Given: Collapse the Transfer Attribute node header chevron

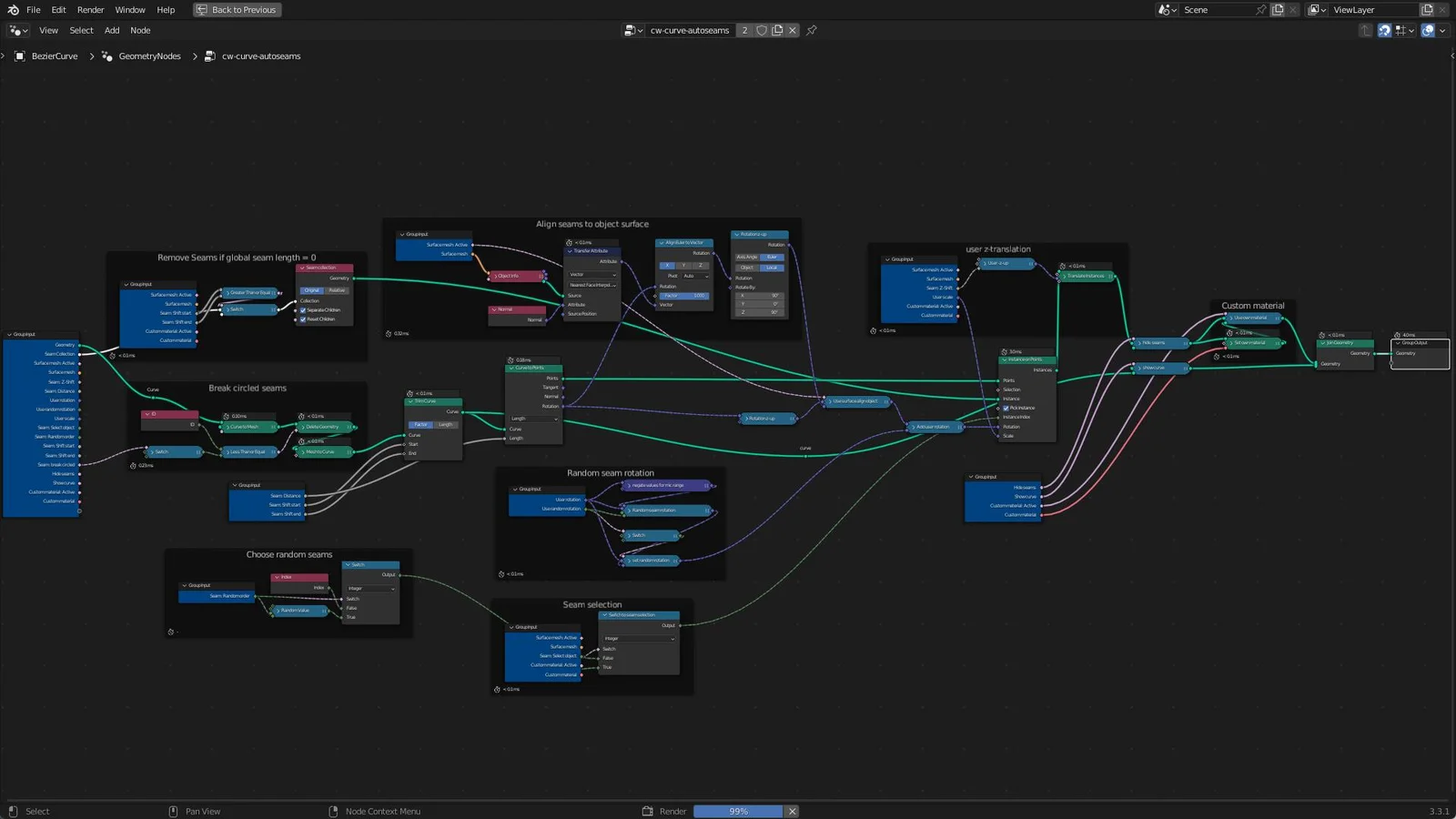Looking at the screenshot, I should tap(570, 251).
